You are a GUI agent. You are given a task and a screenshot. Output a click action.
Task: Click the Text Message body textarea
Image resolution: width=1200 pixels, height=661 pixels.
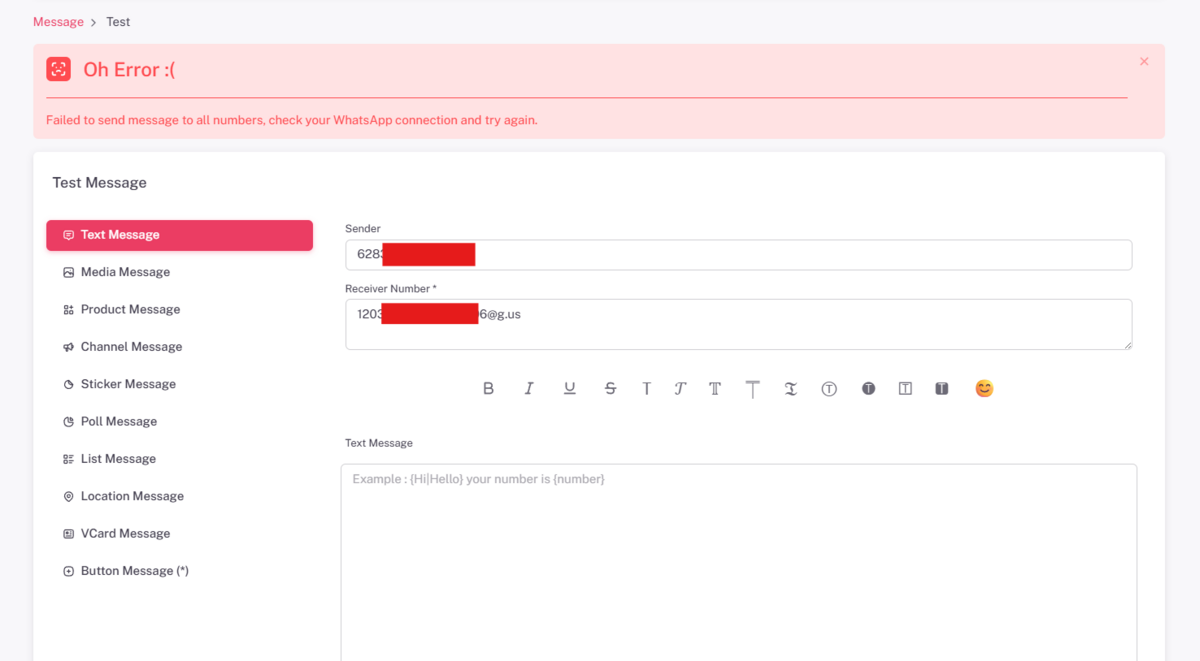(738, 560)
